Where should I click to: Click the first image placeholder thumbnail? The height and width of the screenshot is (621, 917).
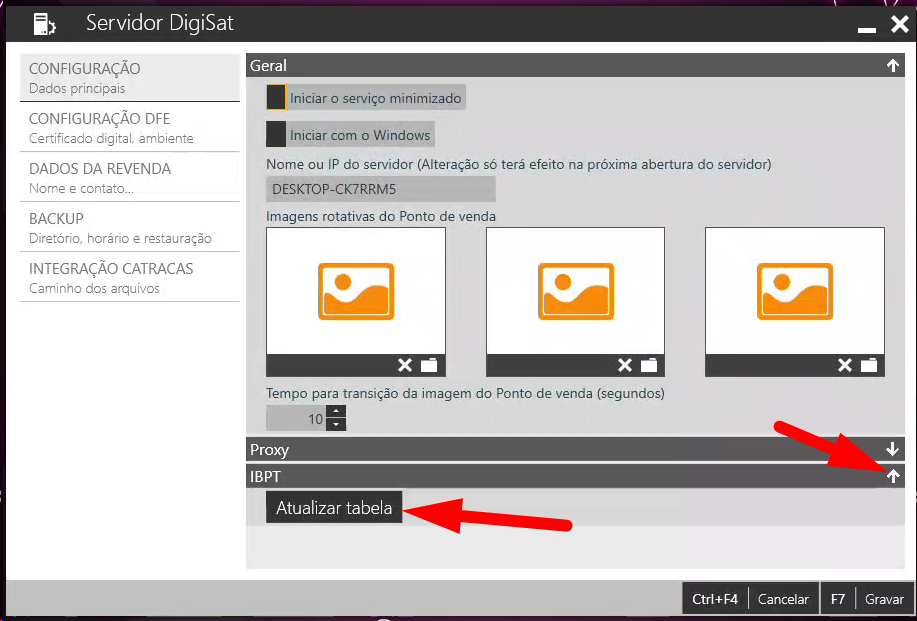point(355,291)
